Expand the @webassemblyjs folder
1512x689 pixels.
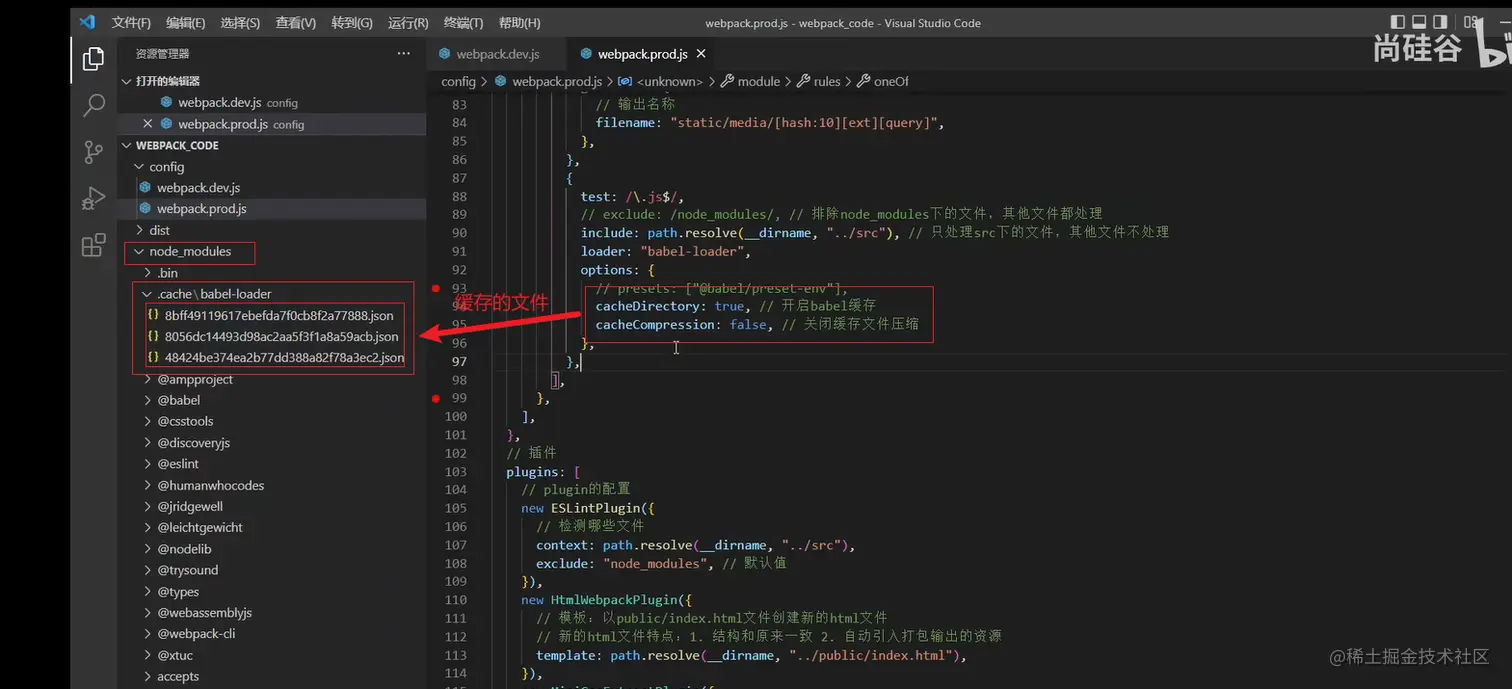pos(272,613)
